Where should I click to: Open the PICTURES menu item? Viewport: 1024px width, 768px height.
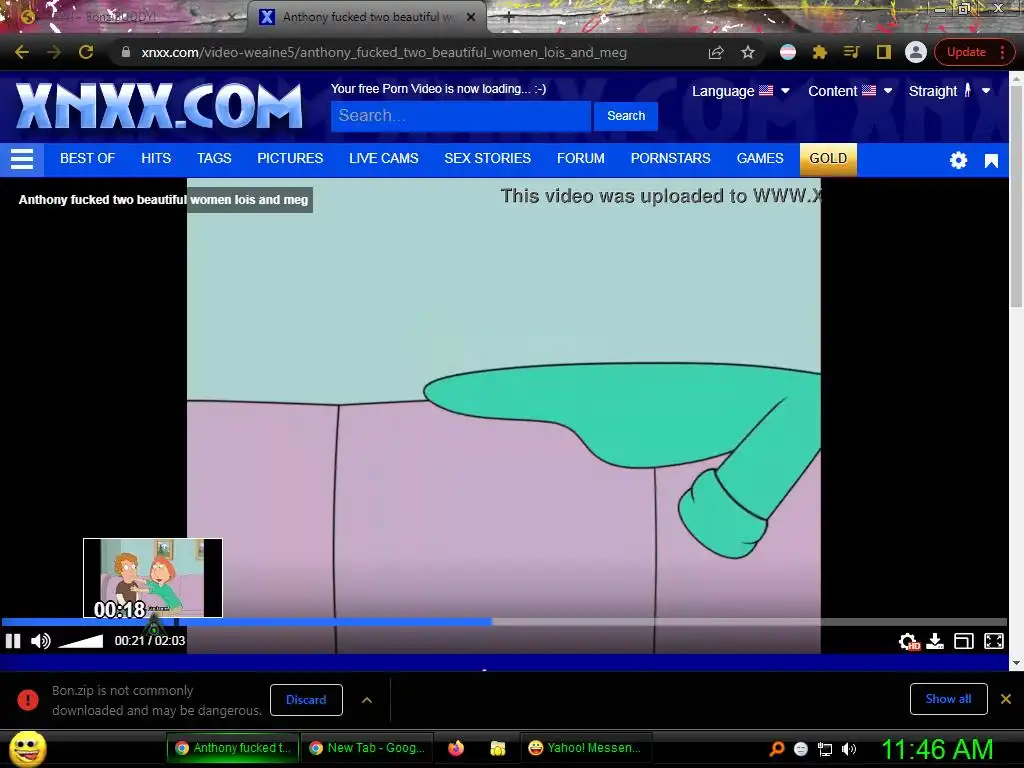tap(290, 159)
